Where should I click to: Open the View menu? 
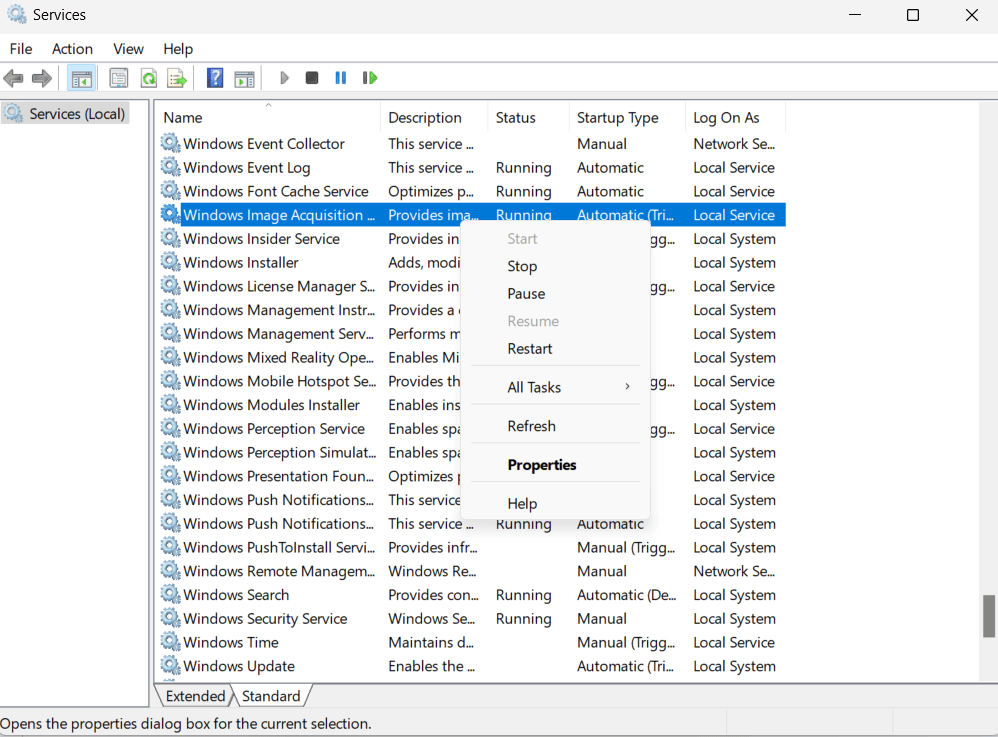click(128, 48)
